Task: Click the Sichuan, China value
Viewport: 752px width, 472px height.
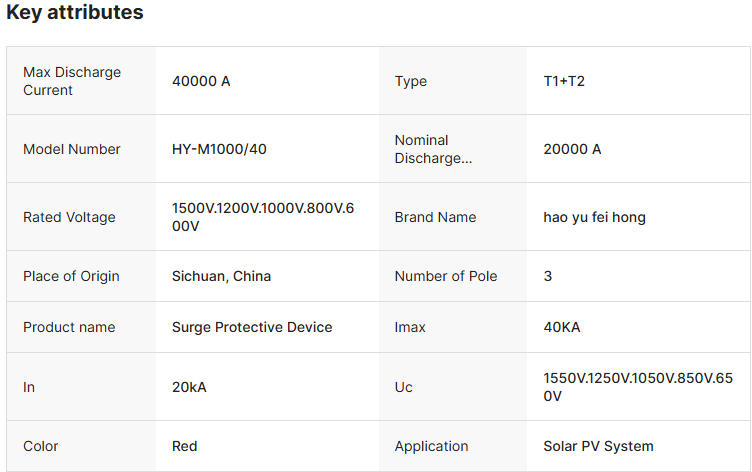Action: pyautogui.click(x=221, y=276)
